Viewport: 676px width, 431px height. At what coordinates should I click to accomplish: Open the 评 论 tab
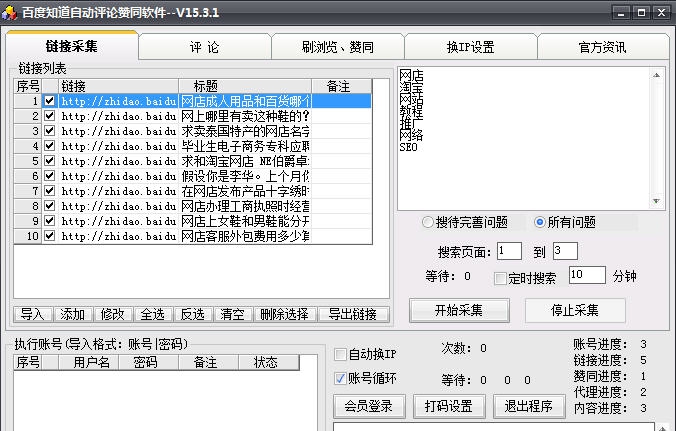204,47
